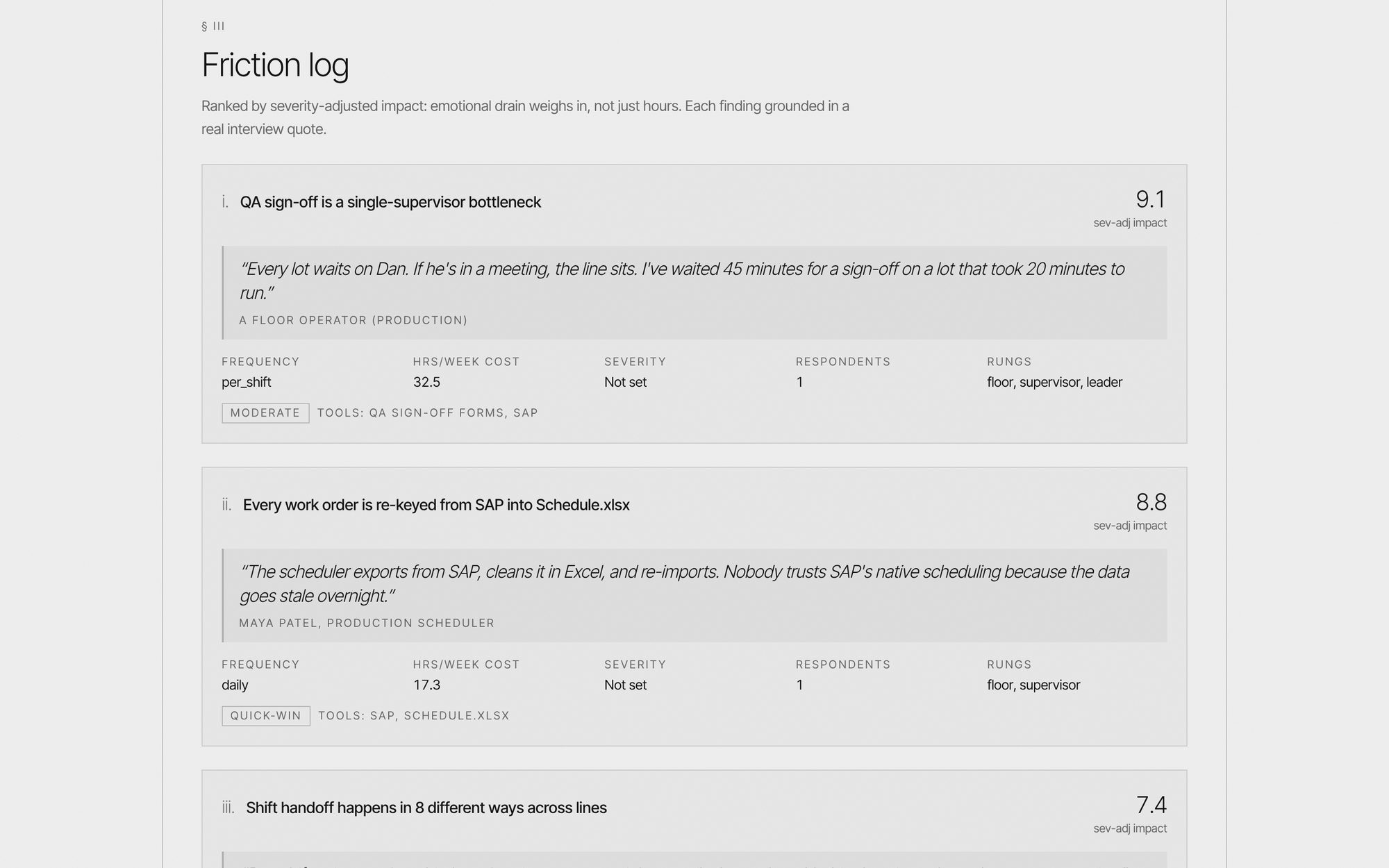Open the SAP into Schedule.xlsx finding title
This screenshot has width=1389, height=868.
click(436, 505)
